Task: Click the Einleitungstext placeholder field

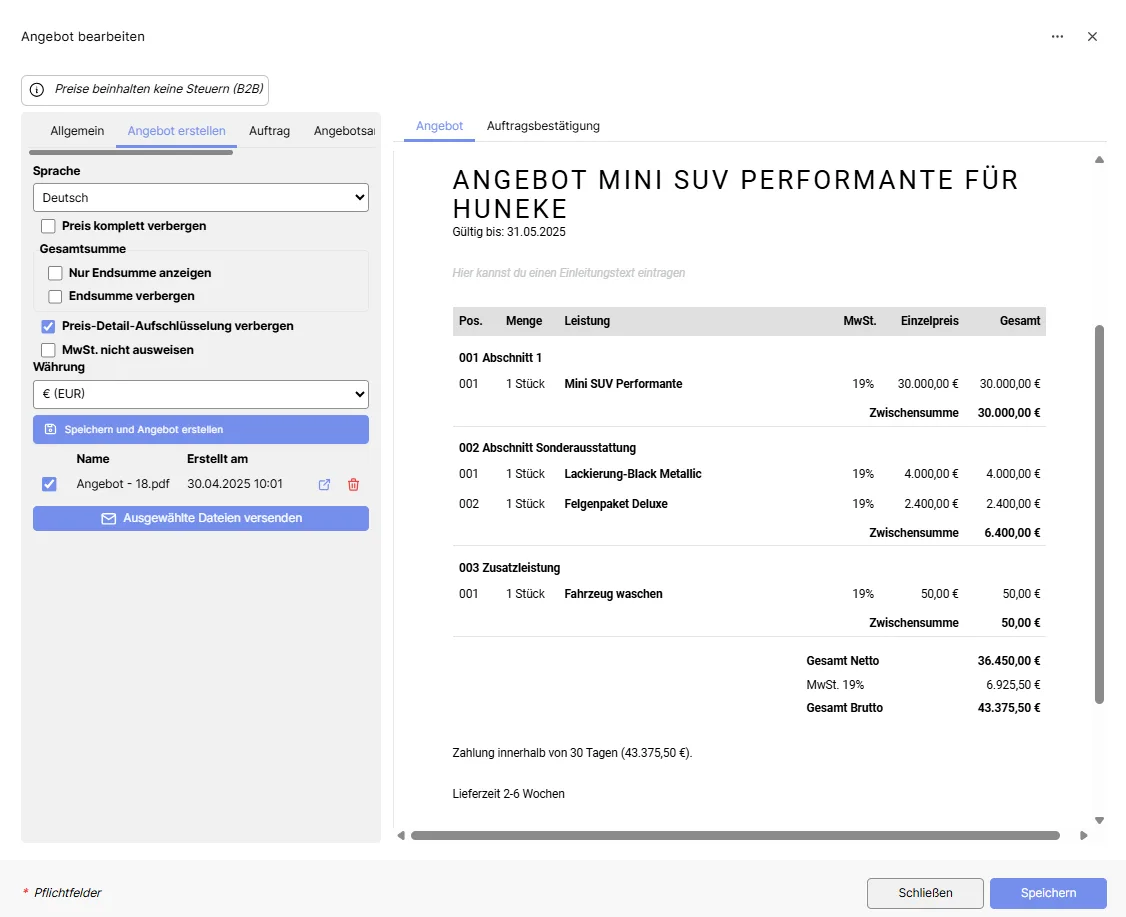Action: coord(569,273)
